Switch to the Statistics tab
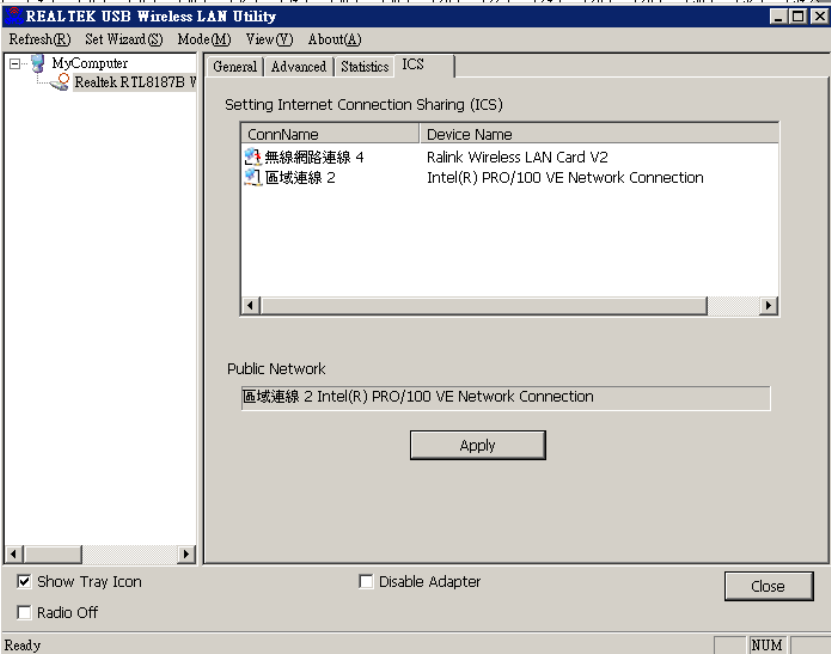The image size is (831, 654). click(x=365, y=67)
